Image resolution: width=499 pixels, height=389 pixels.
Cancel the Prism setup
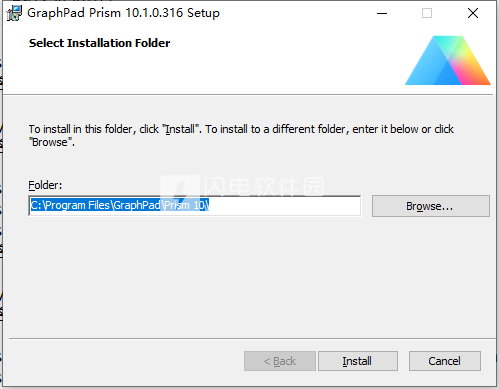click(445, 361)
